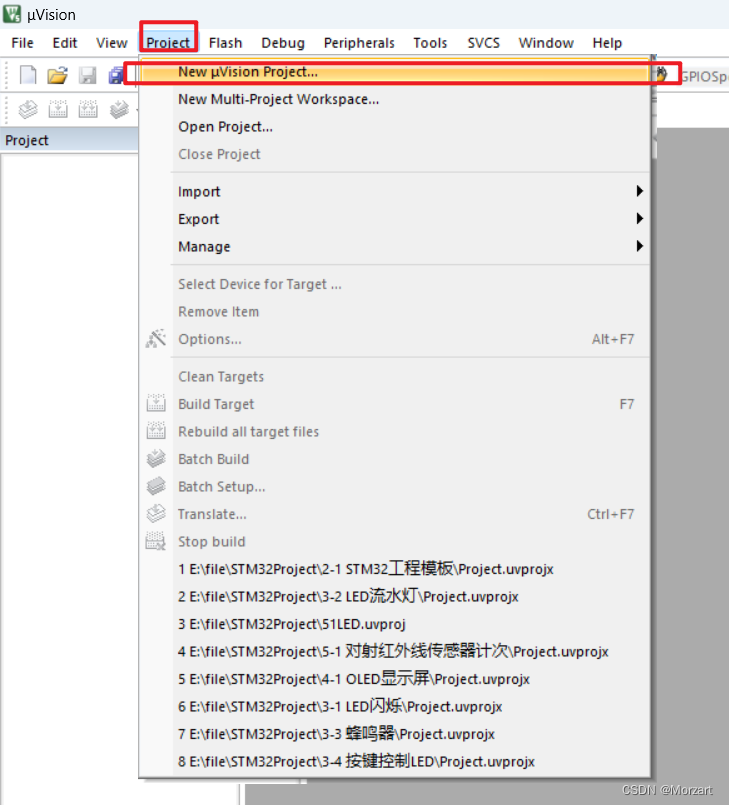This screenshot has width=729, height=805.
Task: Open the File menu
Action: [x=23, y=43]
